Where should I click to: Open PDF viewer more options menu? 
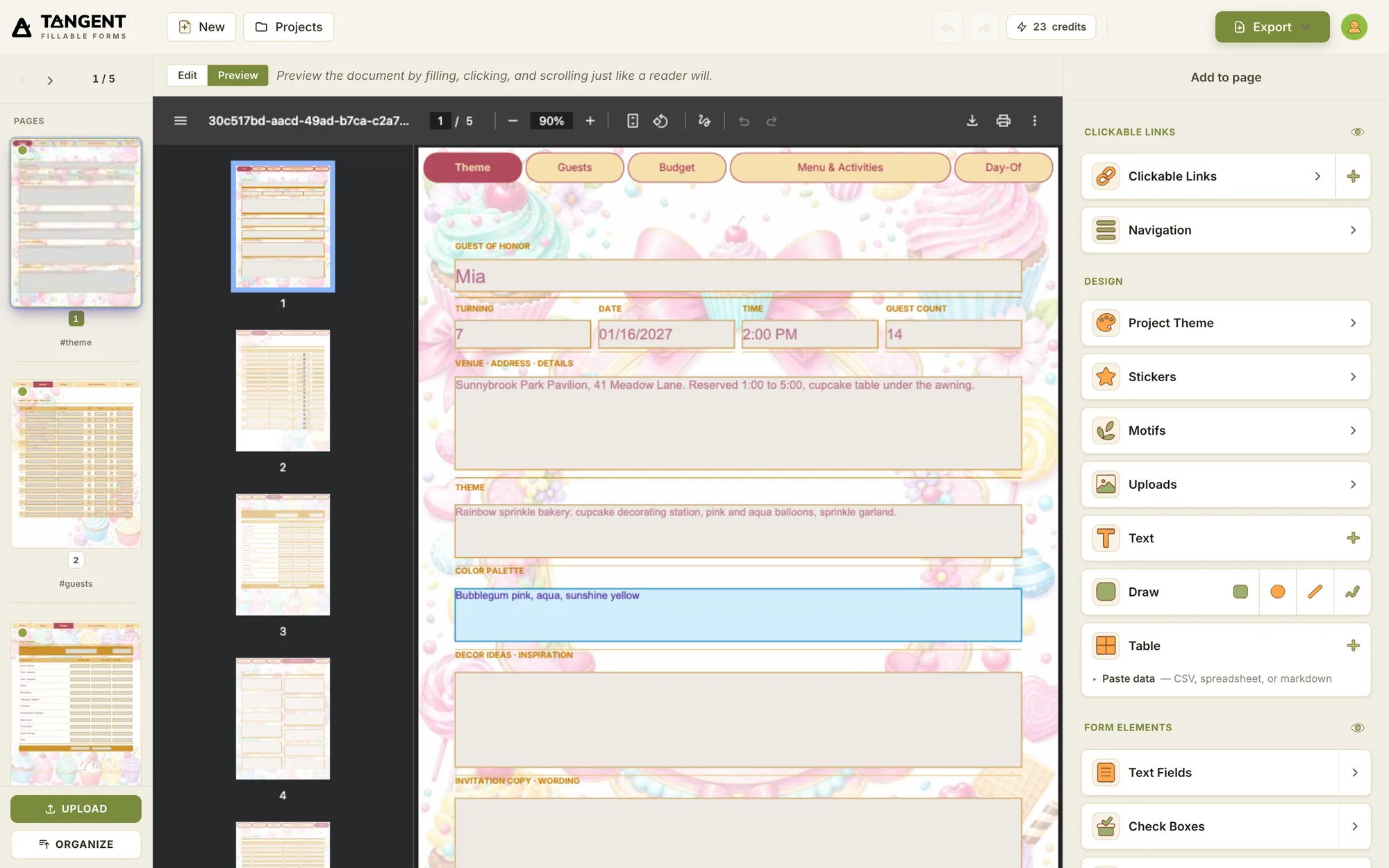tap(1035, 121)
